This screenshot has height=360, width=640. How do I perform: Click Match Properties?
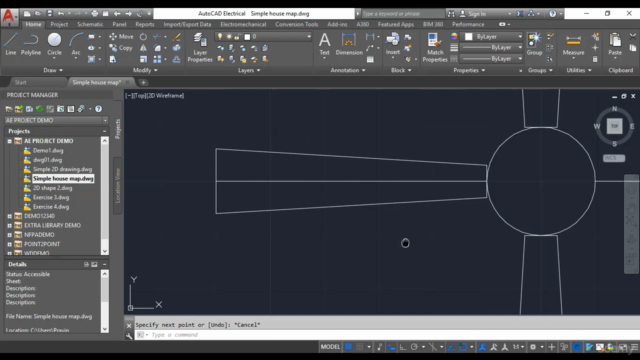tap(435, 47)
